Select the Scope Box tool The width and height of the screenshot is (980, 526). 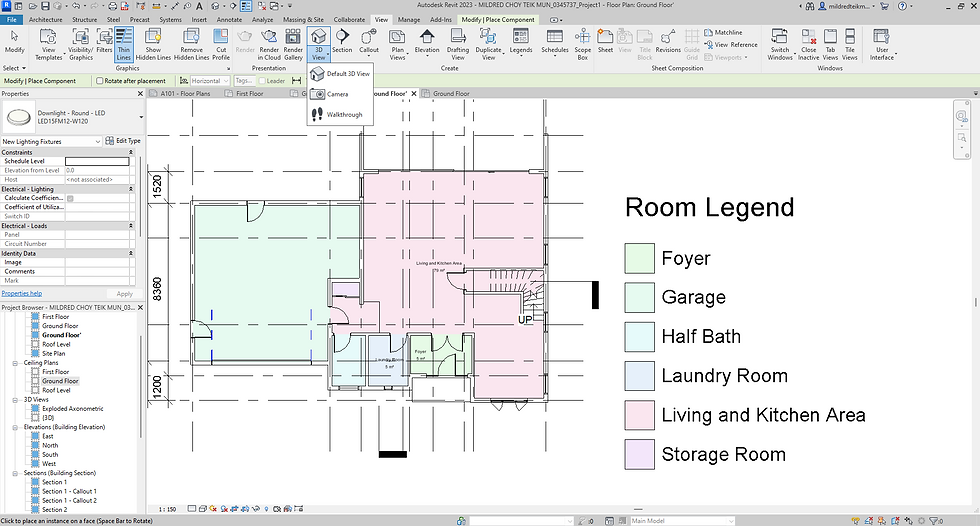tap(582, 44)
